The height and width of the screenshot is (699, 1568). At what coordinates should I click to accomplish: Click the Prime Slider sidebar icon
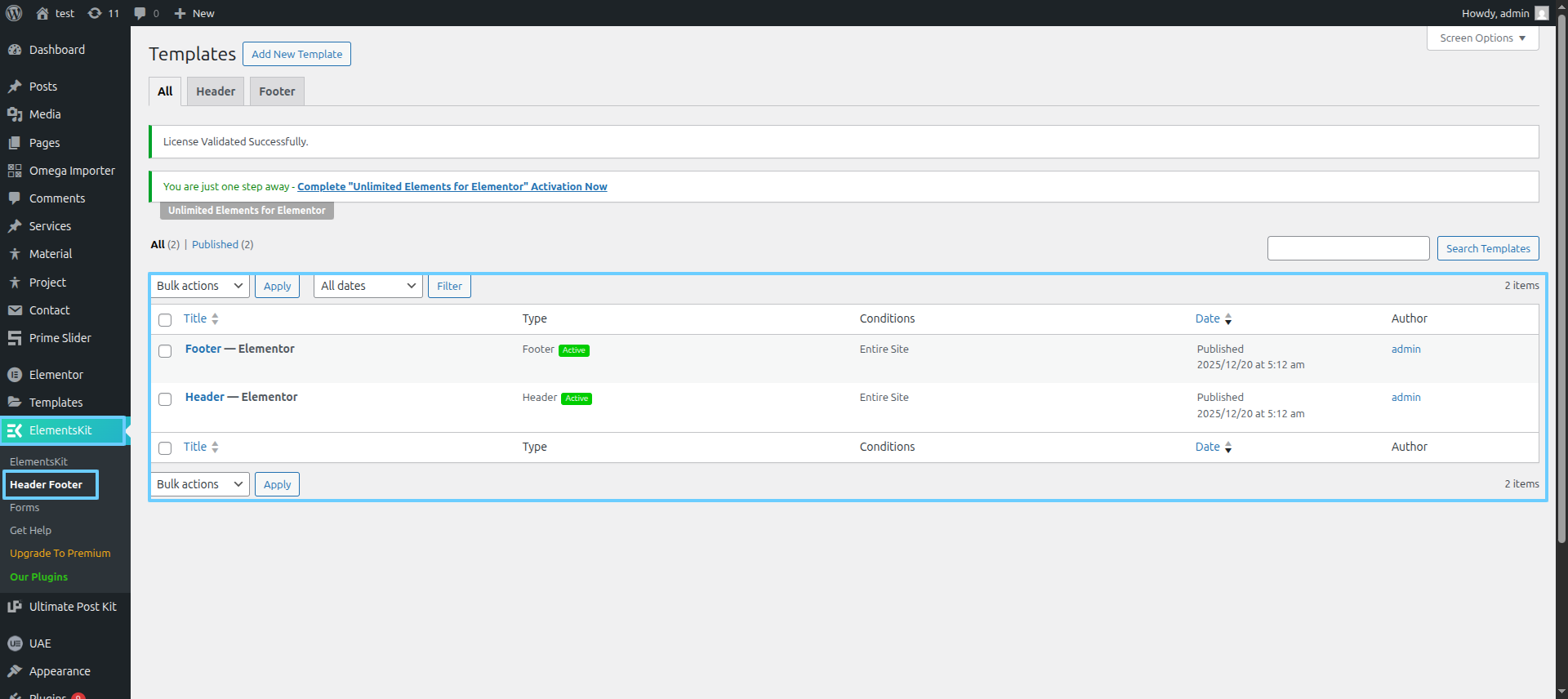point(15,338)
